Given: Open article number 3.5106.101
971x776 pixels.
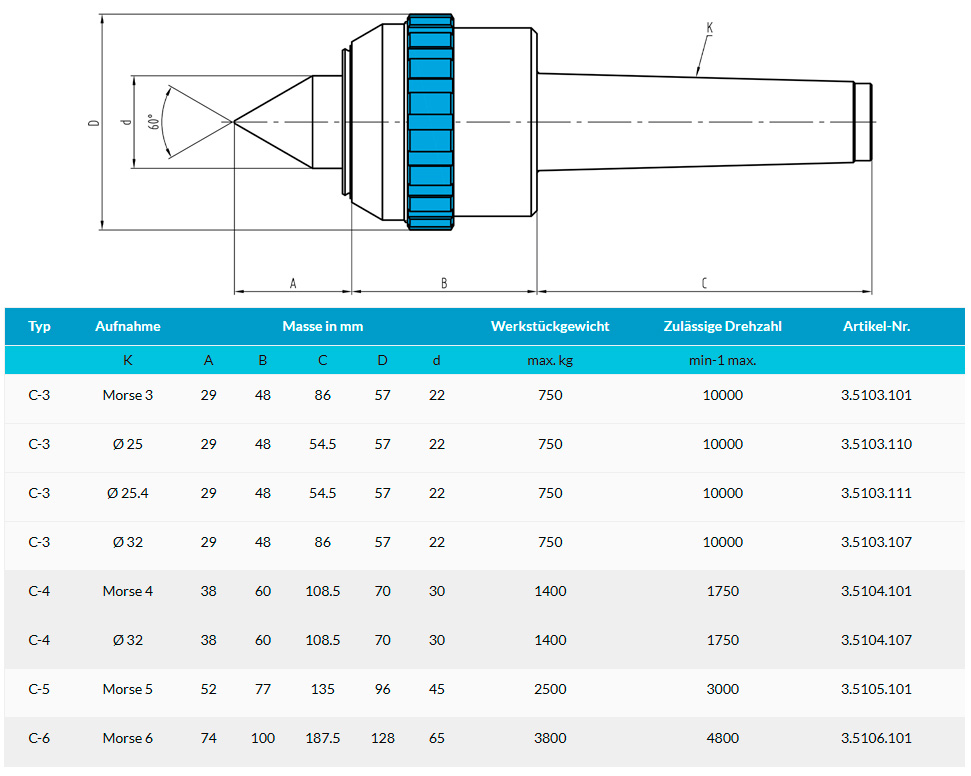Looking at the screenshot, I should (x=877, y=738).
